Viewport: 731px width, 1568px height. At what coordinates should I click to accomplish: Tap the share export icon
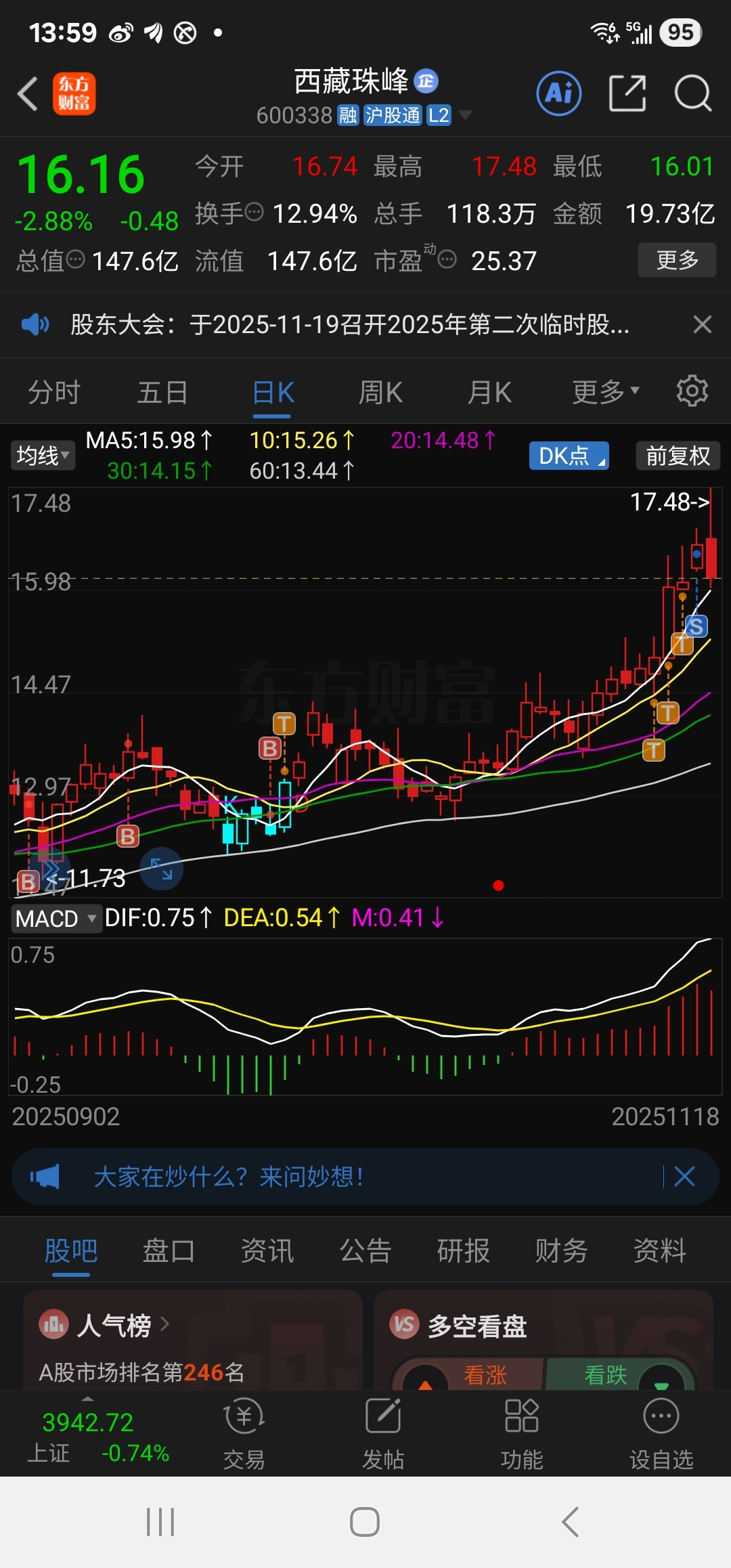(627, 93)
